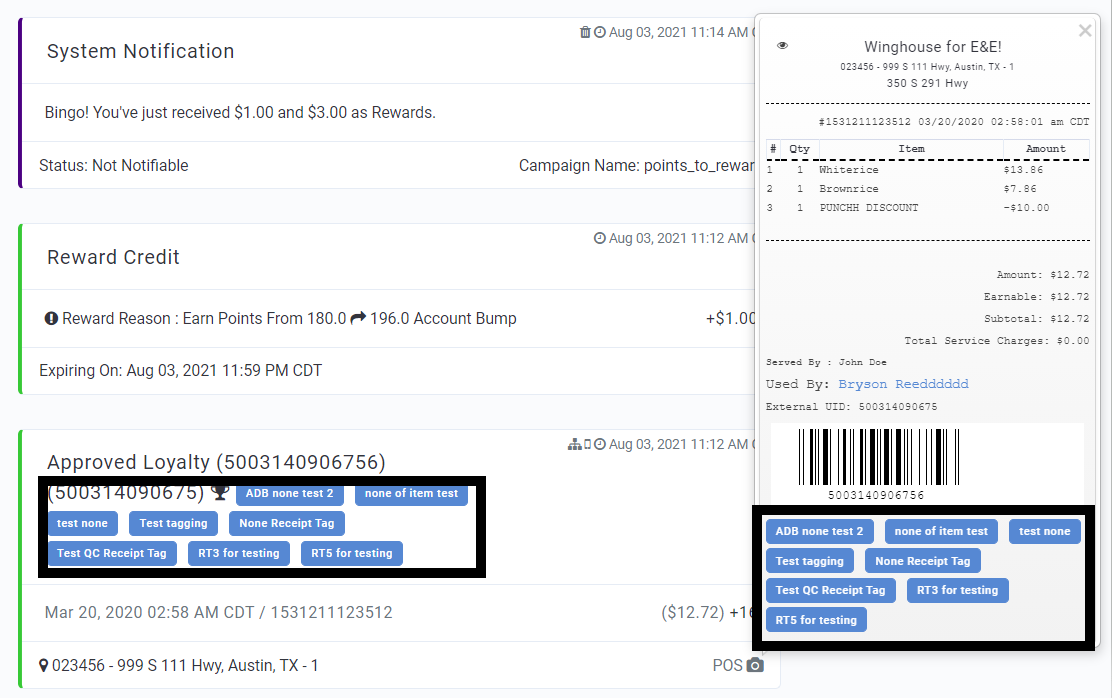Click the clock icon on the Reward Credit entry

pos(598,236)
